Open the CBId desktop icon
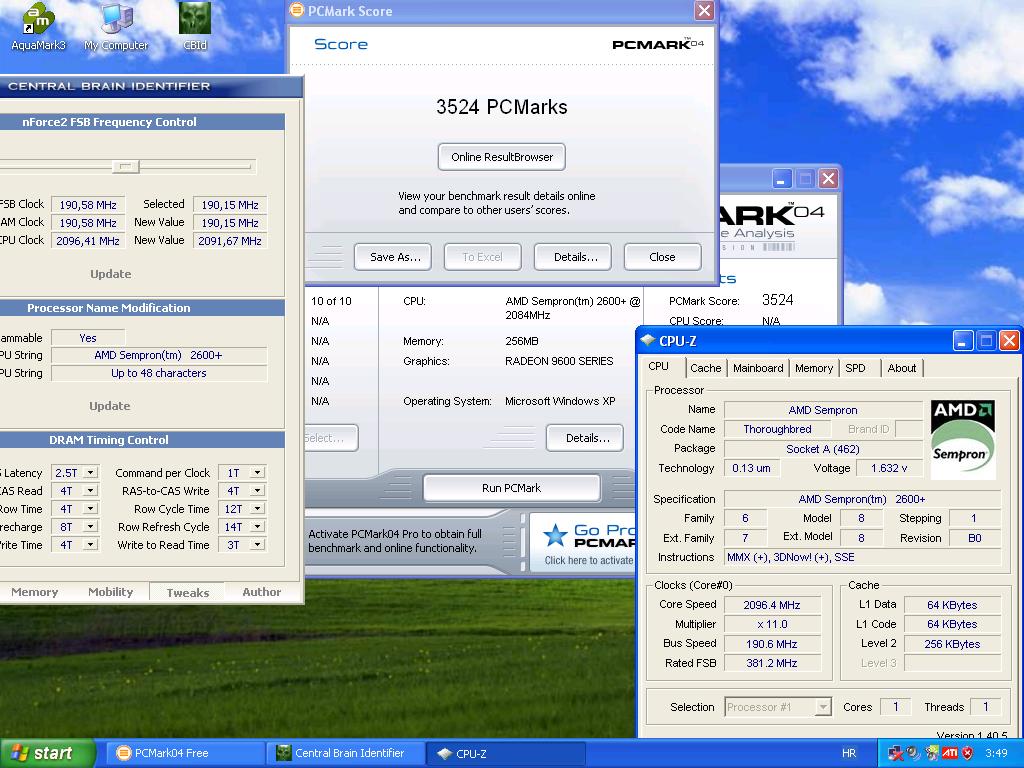Image resolution: width=1024 pixels, height=768 pixels. tap(195, 26)
